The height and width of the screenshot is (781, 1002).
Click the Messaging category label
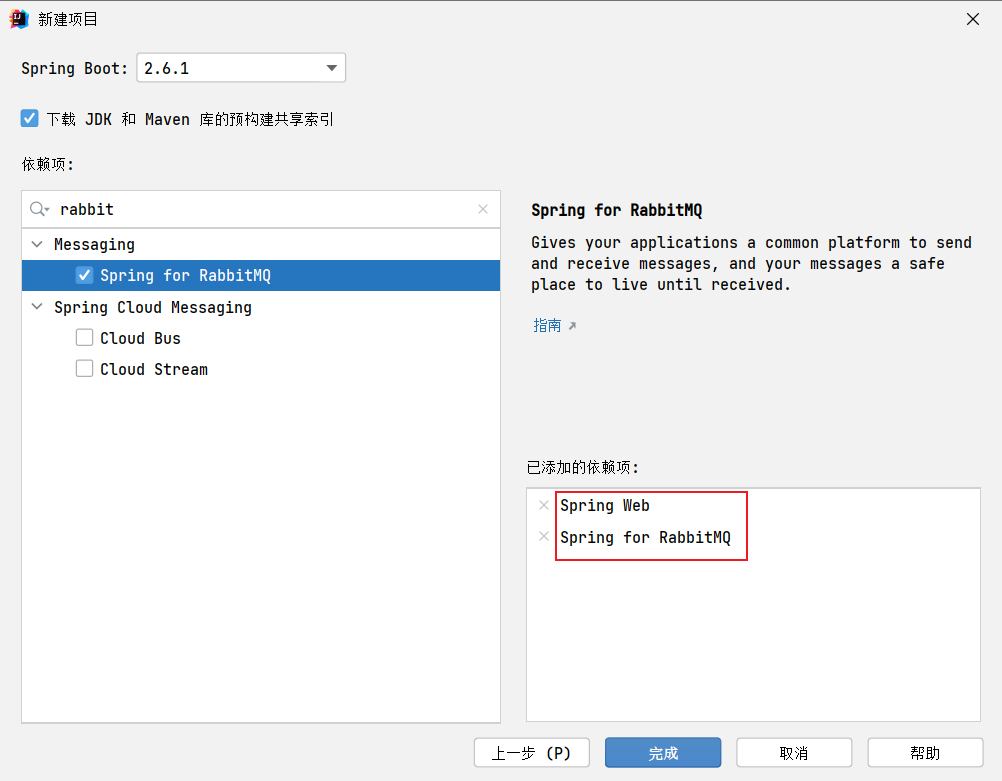pyautogui.click(x=94, y=244)
